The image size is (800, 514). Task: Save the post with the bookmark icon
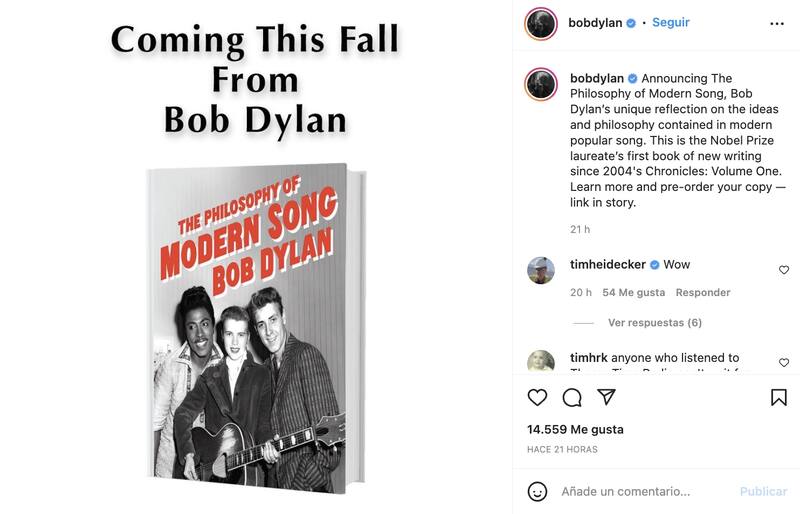pos(779,397)
